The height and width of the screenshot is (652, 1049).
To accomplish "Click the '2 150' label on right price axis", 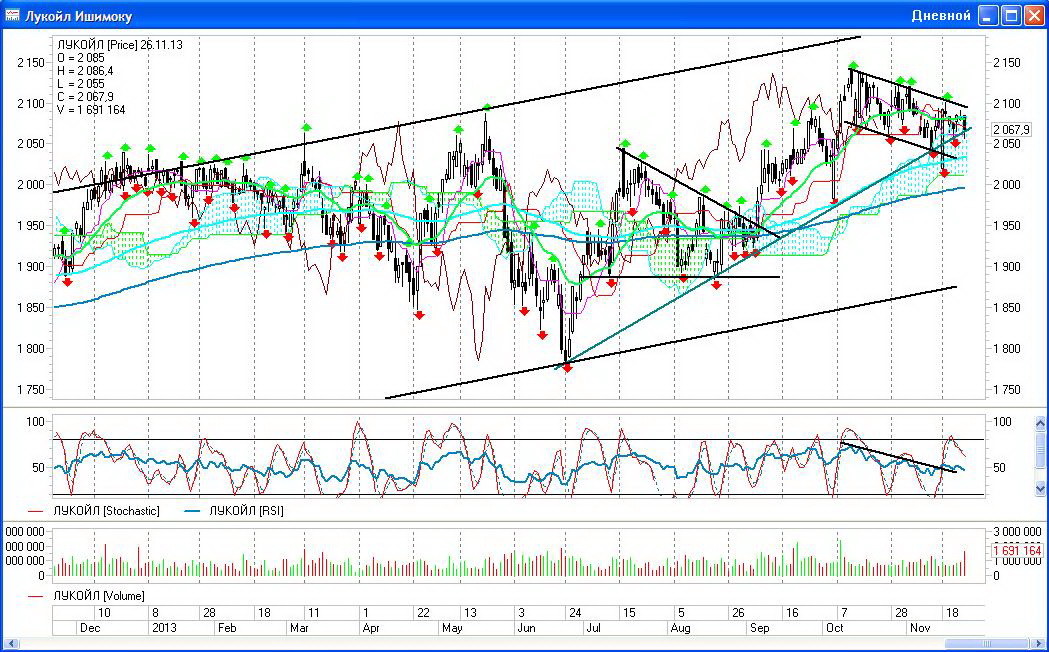I will (x=1007, y=63).
